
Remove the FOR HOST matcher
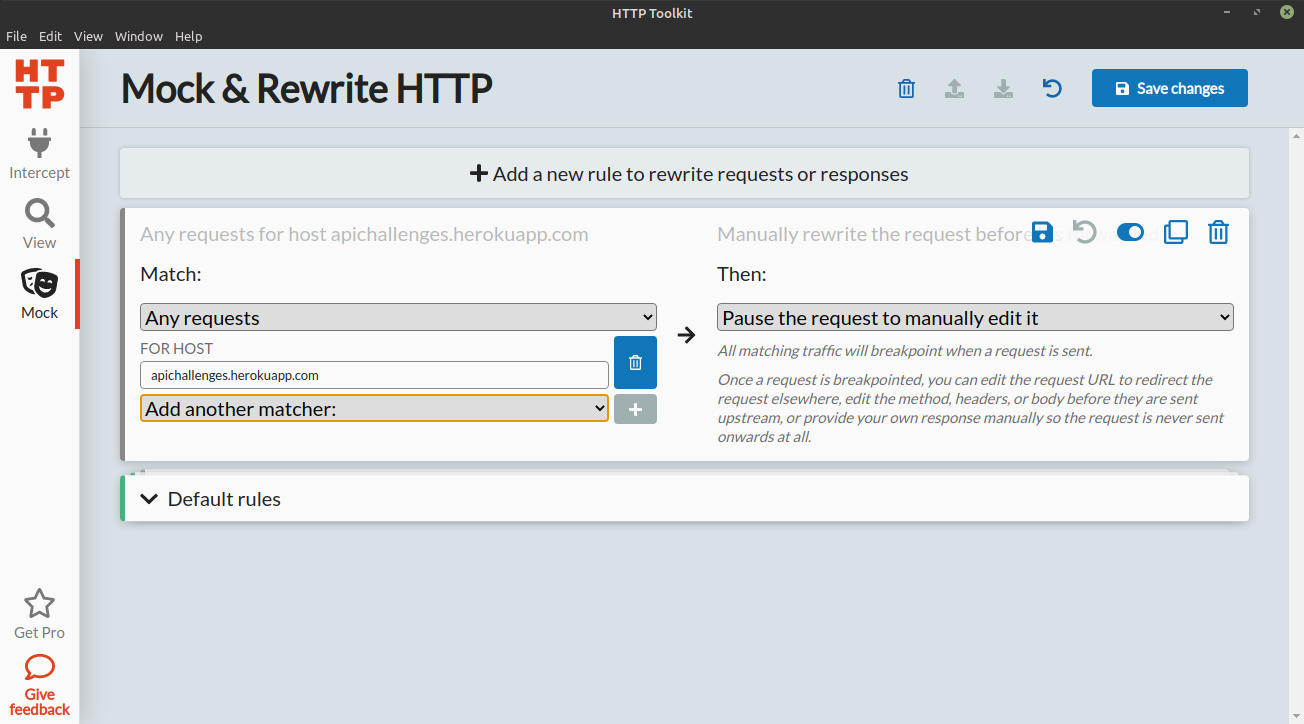pyautogui.click(x=635, y=362)
